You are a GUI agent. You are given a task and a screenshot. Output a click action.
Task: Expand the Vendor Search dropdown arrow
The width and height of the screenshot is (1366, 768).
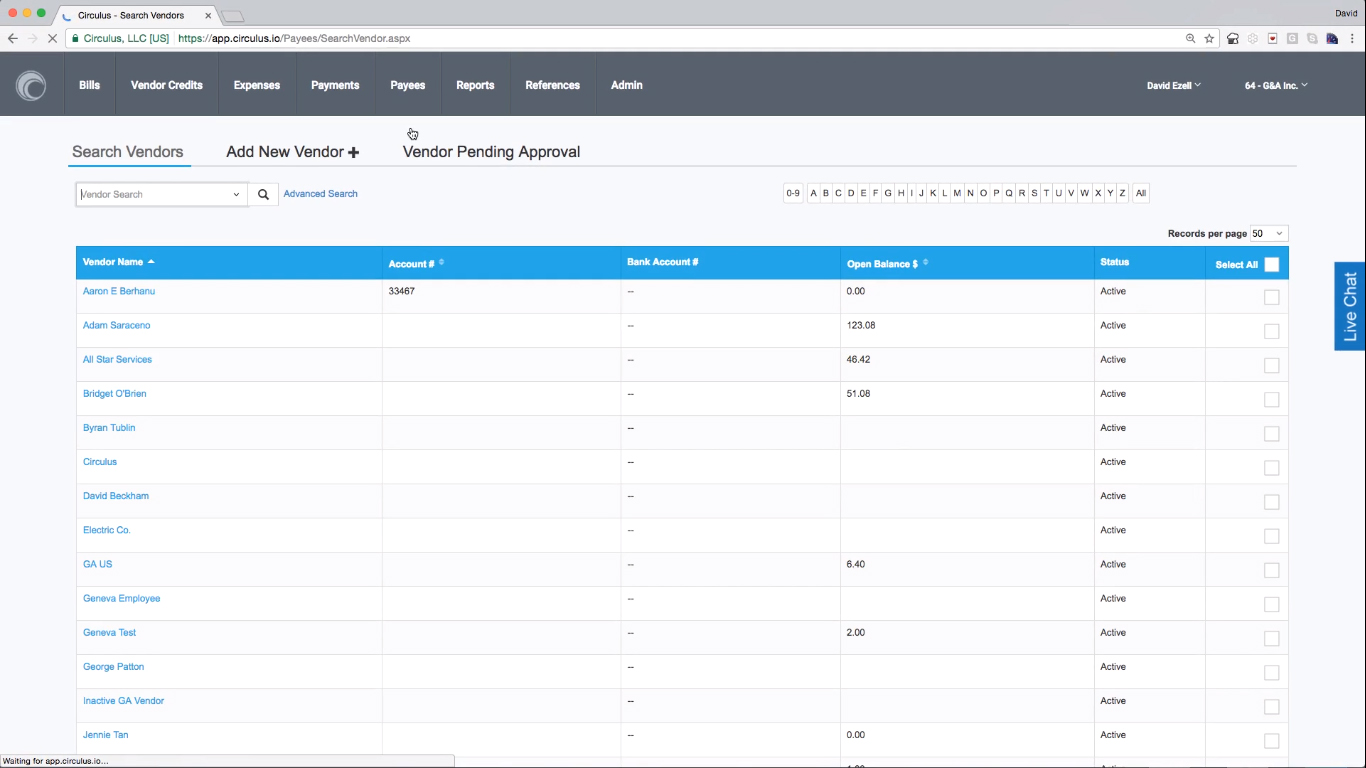click(236, 194)
